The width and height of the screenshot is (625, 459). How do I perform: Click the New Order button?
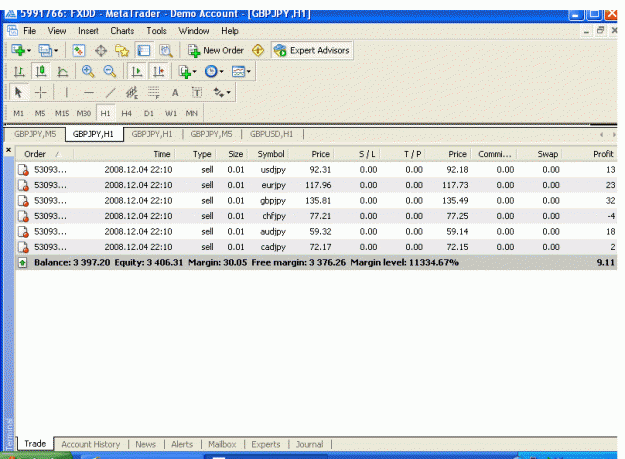coord(215,51)
